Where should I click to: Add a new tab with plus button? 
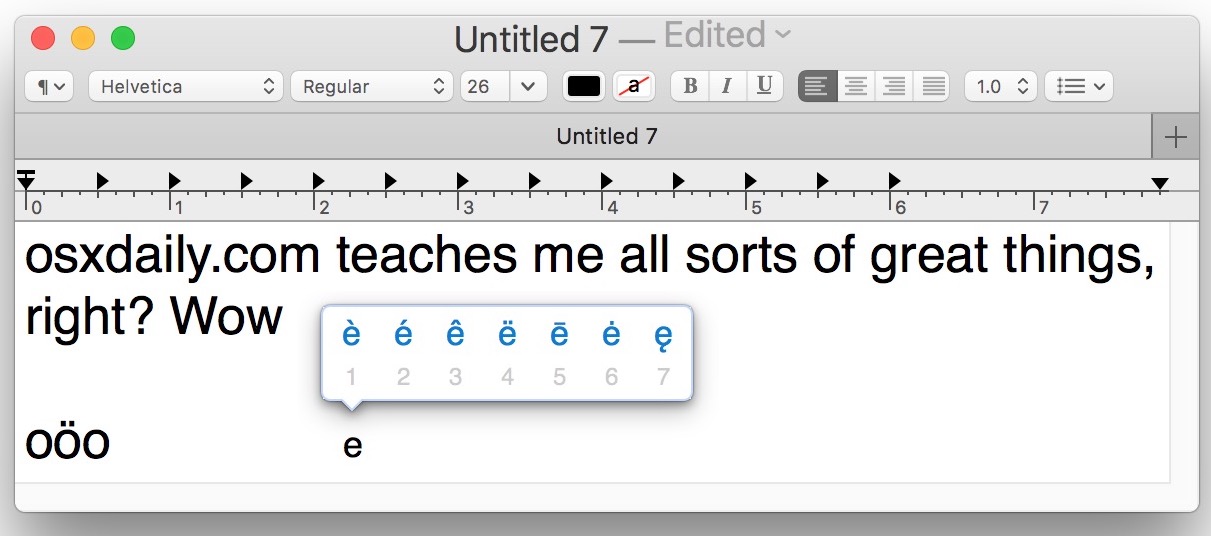1175,137
